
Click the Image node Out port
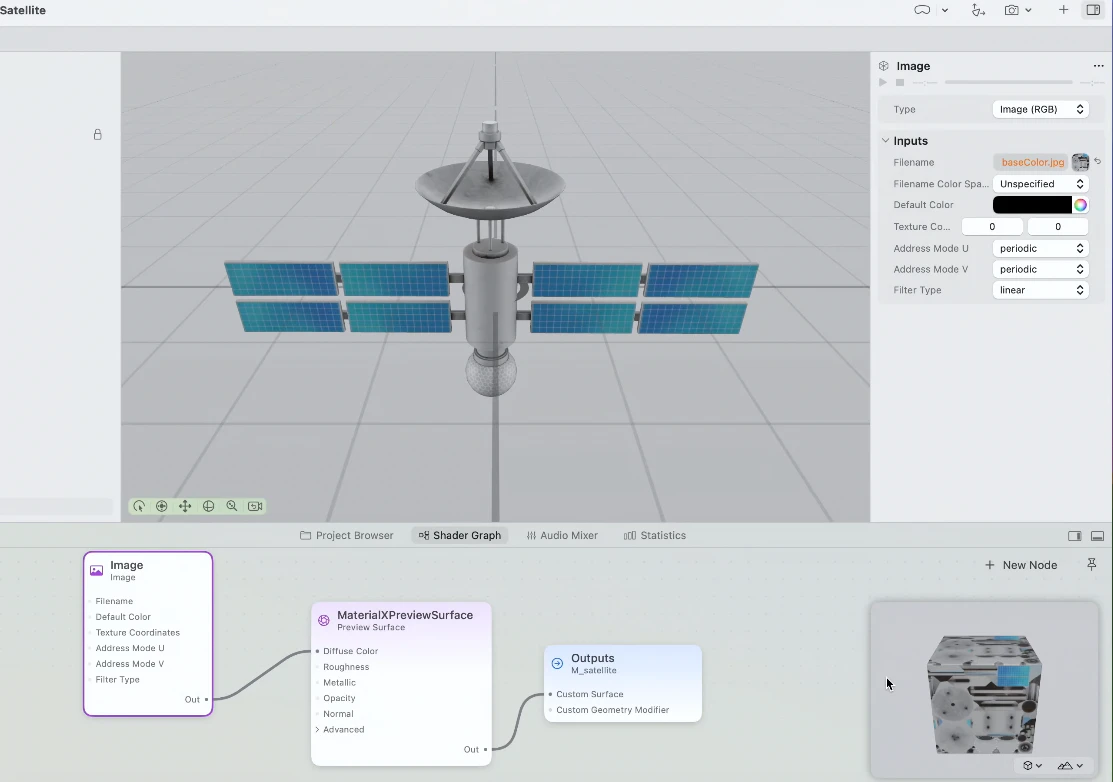tap(207, 700)
